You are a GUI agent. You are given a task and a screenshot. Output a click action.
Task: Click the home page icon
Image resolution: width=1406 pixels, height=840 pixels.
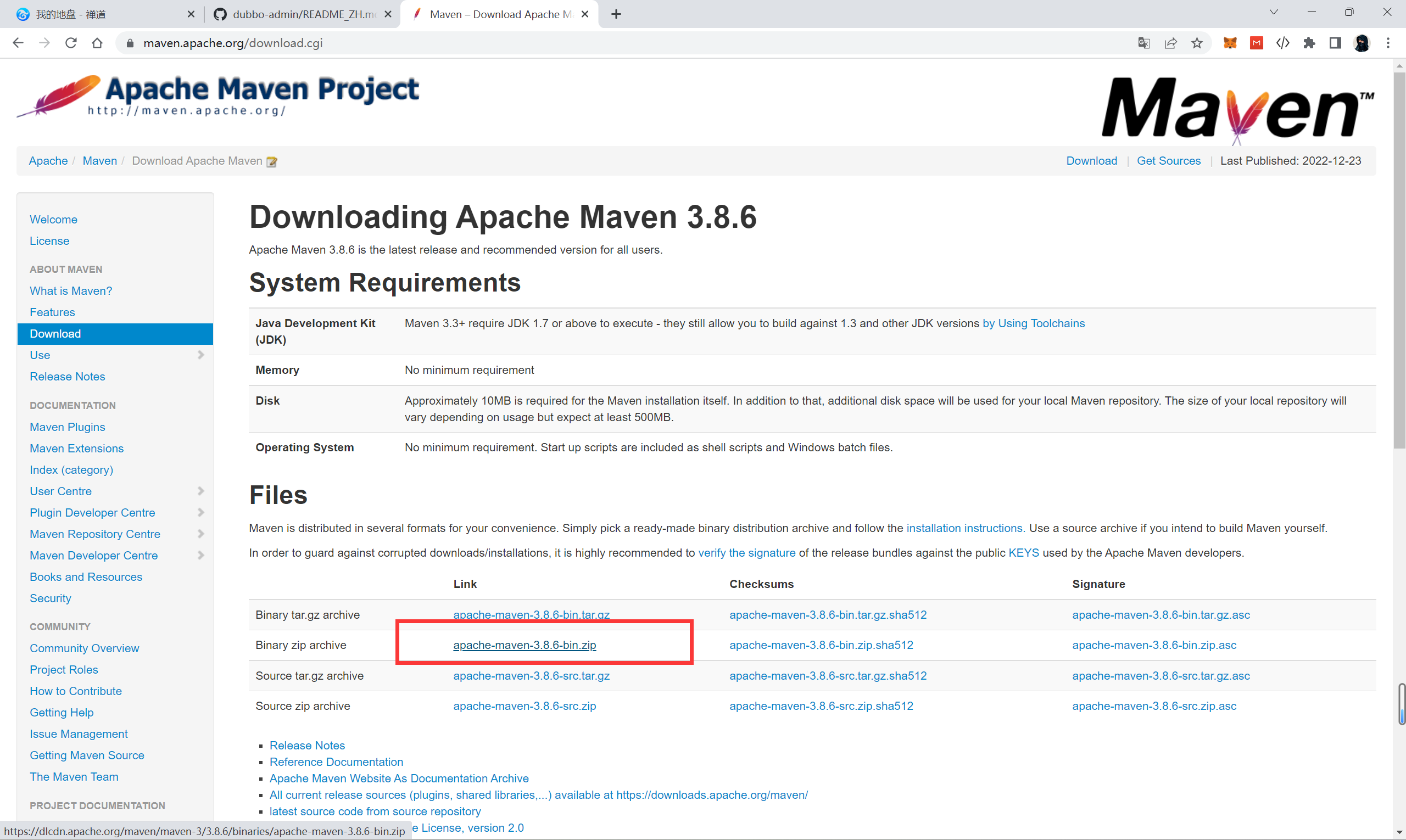click(x=97, y=43)
